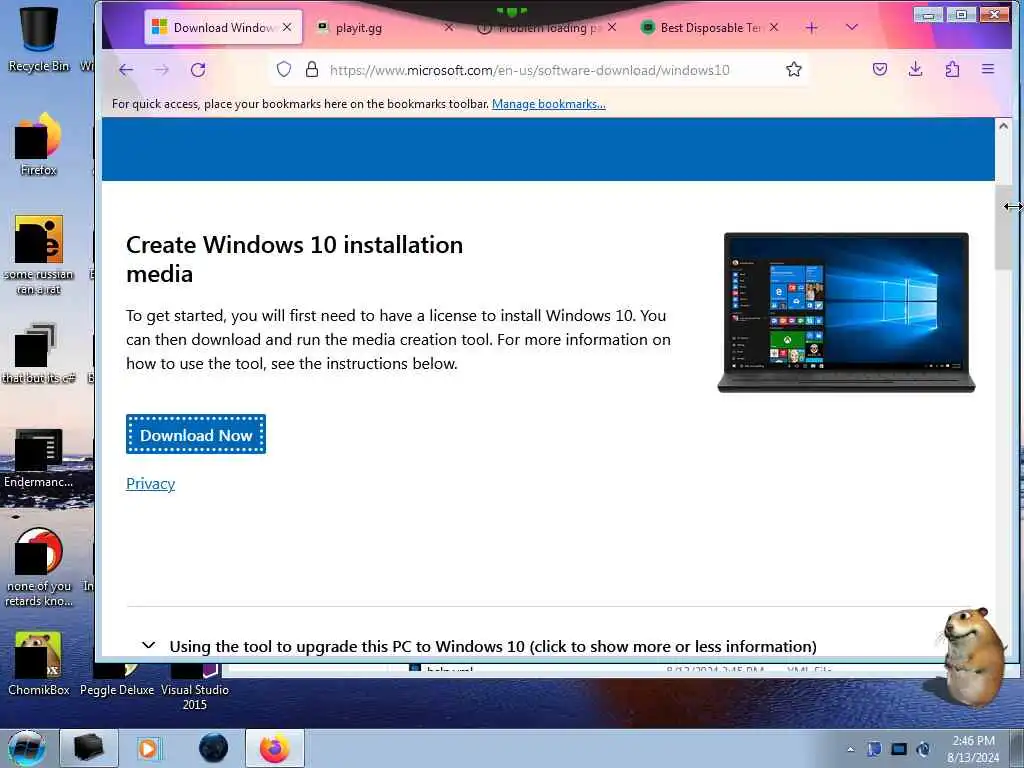Switch to the Download Windows tab
Viewport: 1024px width, 768px height.
tap(223, 27)
